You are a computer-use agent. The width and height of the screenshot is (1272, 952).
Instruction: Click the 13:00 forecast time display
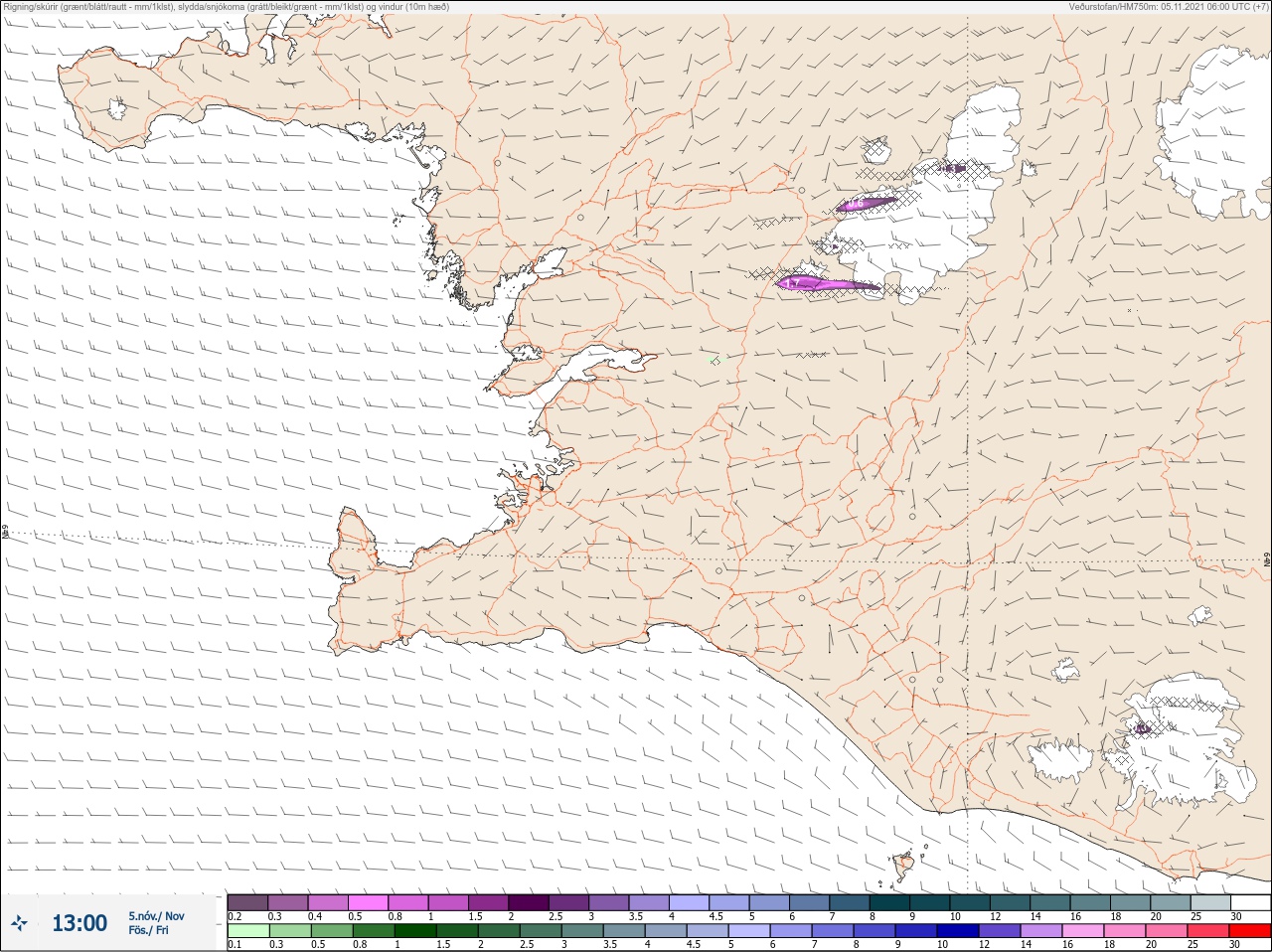point(79,923)
